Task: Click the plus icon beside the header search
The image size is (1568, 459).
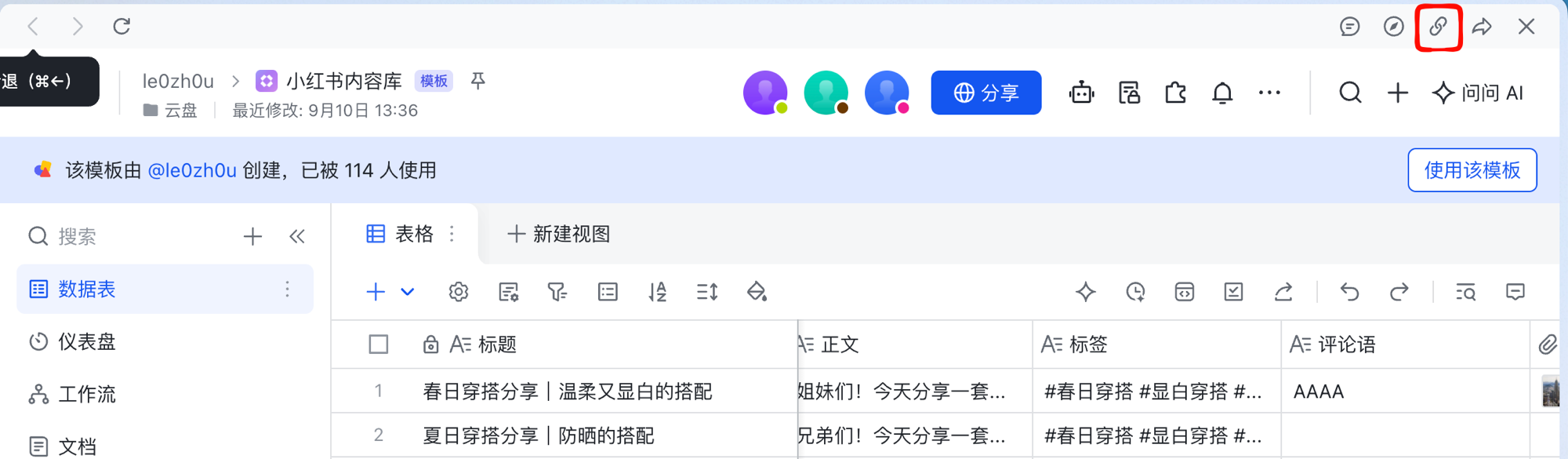Action: click(1398, 93)
